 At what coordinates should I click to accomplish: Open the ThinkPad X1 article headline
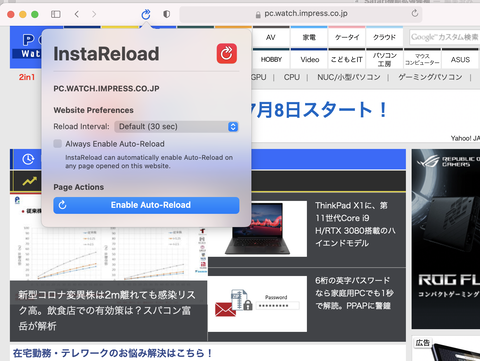[x=355, y=224]
